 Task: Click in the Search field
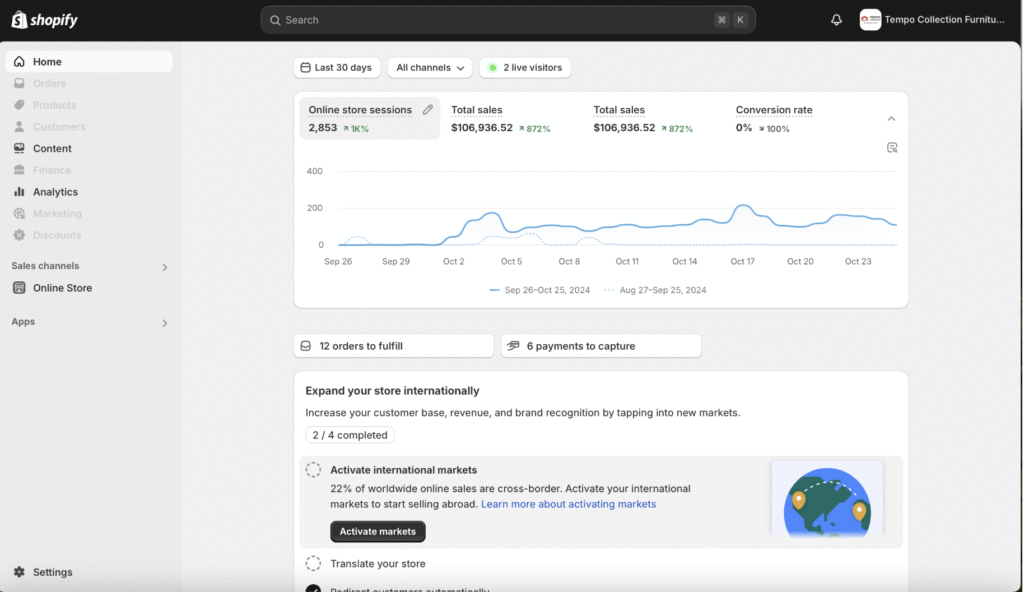[508, 20]
